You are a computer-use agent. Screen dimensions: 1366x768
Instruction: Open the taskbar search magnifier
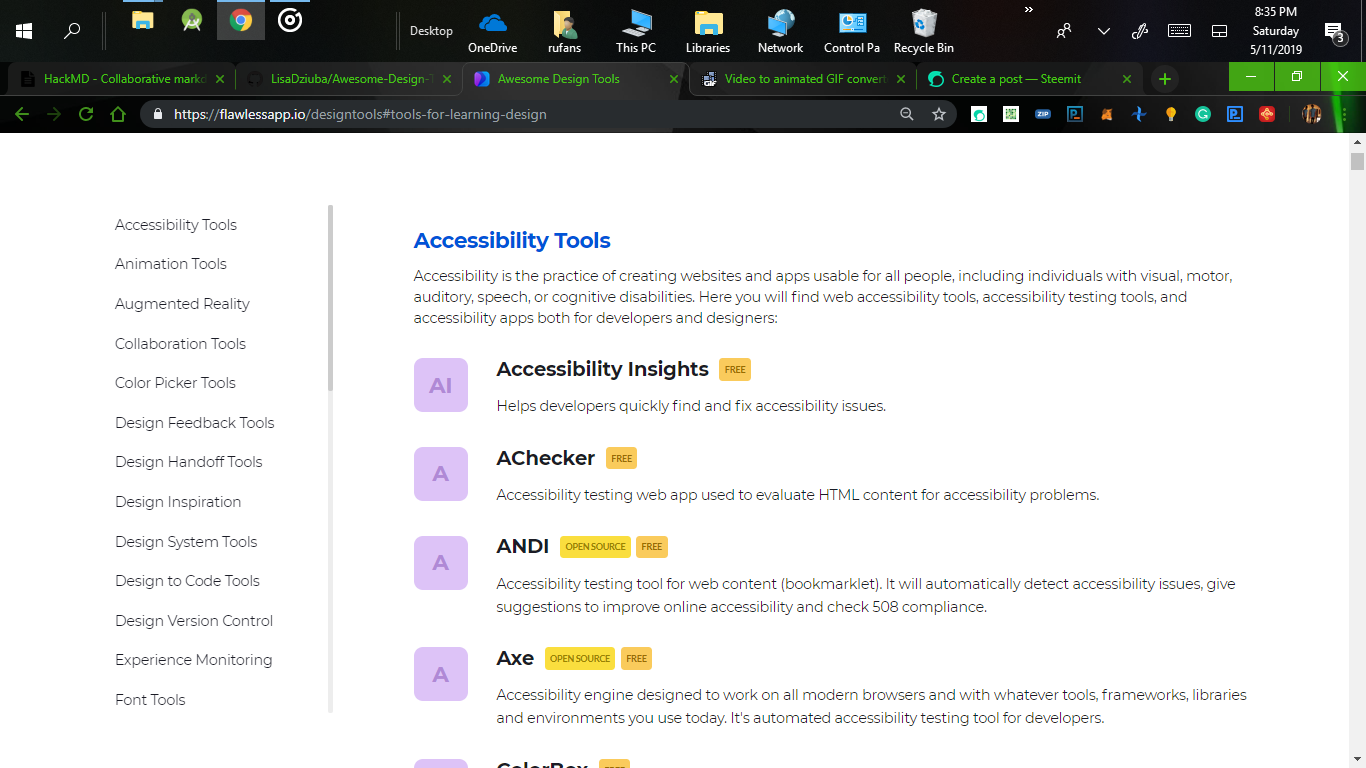point(72,31)
